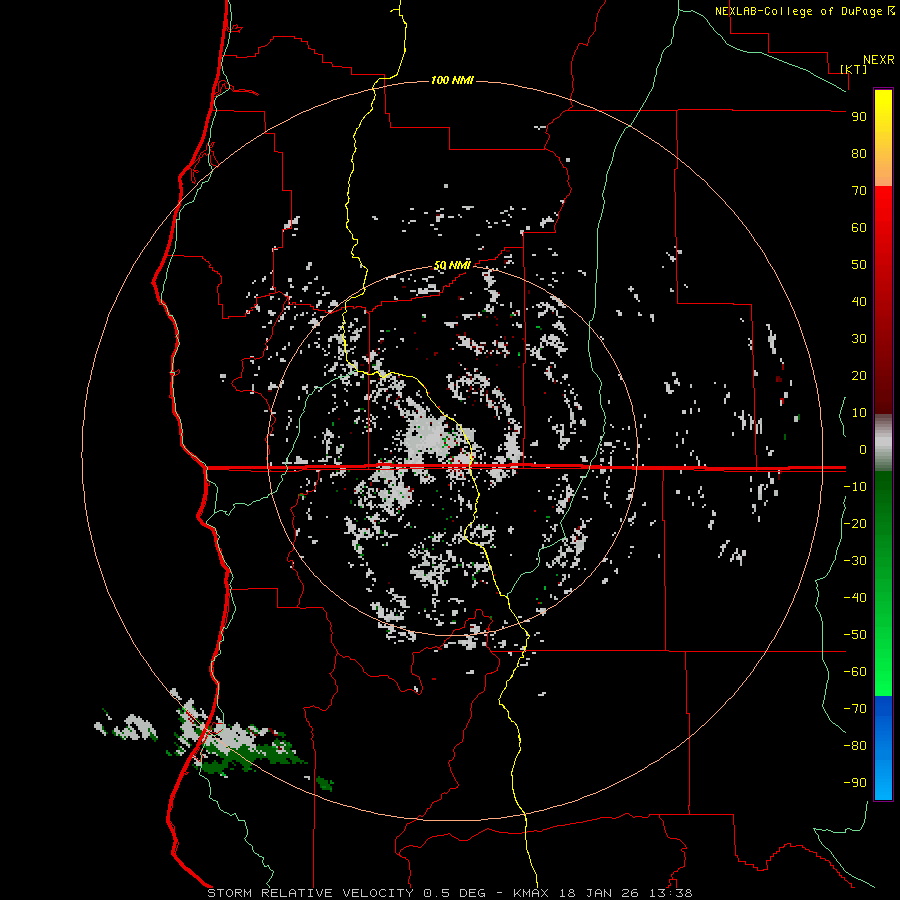Viewport: 900px width, 900px height.
Task: Click the 50 value on the velocity scale
Action: [859, 265]
